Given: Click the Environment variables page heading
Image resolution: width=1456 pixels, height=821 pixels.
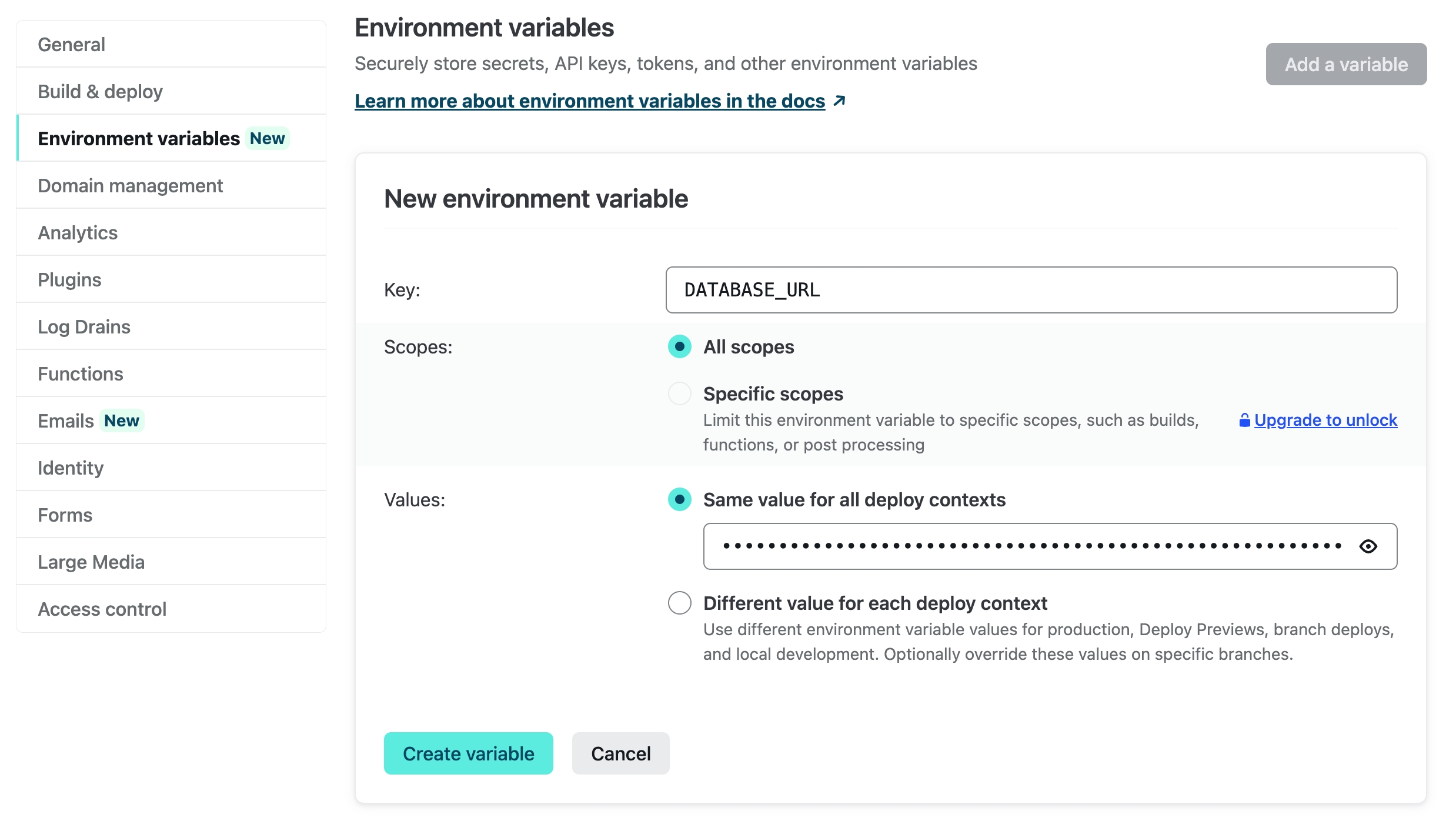Looking at the screenshot, I should pos(484,28).
